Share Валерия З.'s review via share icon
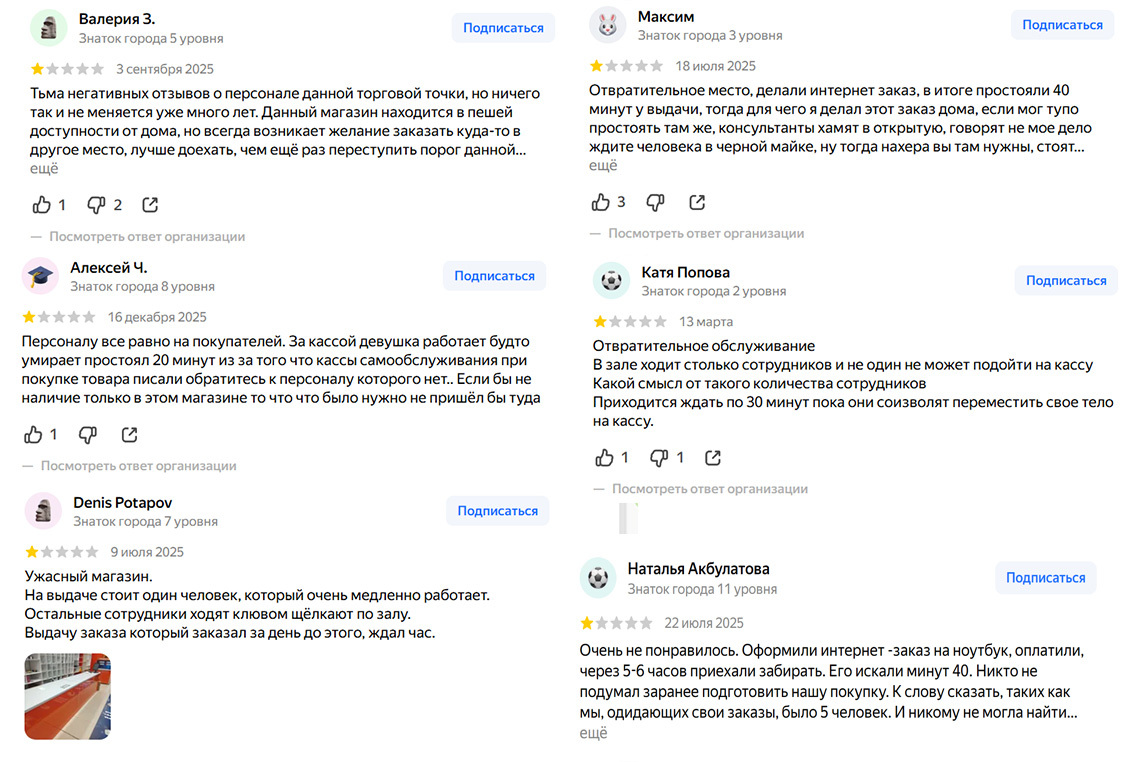This screenshot has width=1126, height=762. pos(149,205)
